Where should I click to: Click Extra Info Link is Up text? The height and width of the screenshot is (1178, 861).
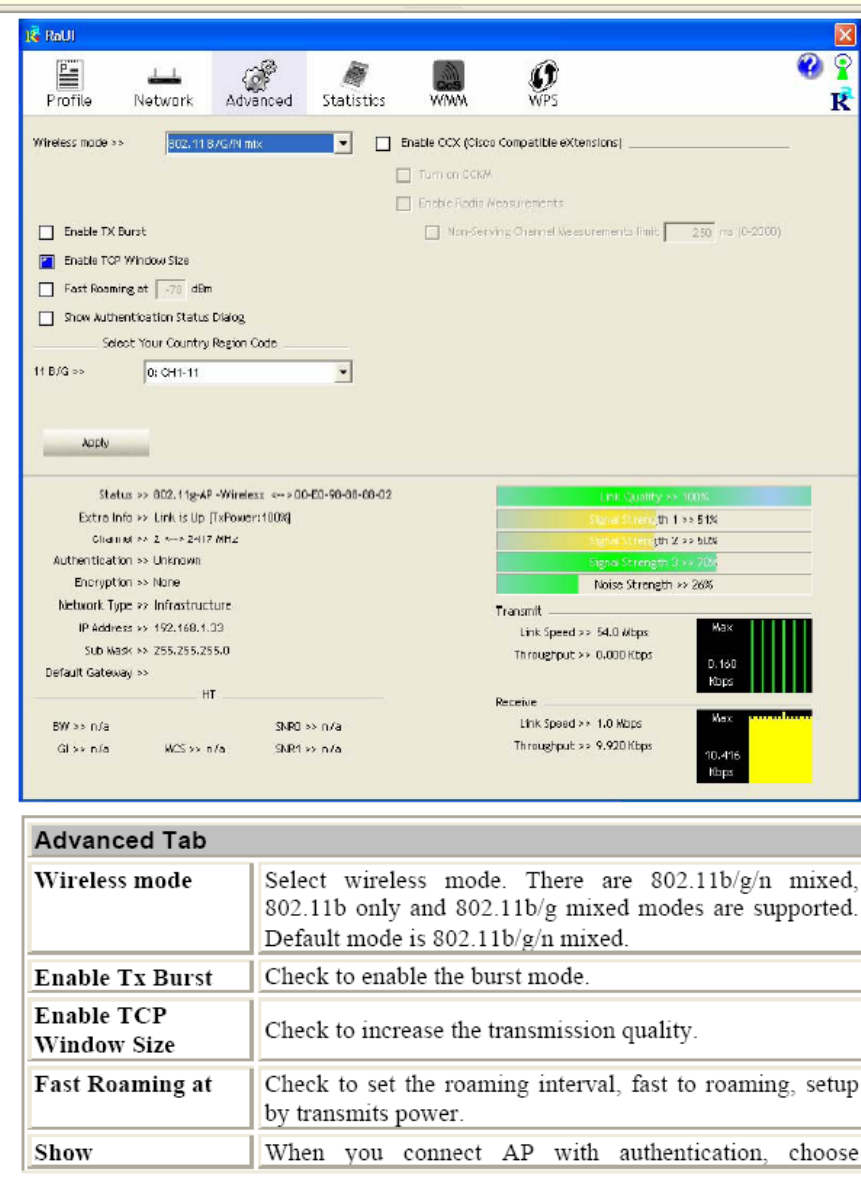click(x=185, y=517)
